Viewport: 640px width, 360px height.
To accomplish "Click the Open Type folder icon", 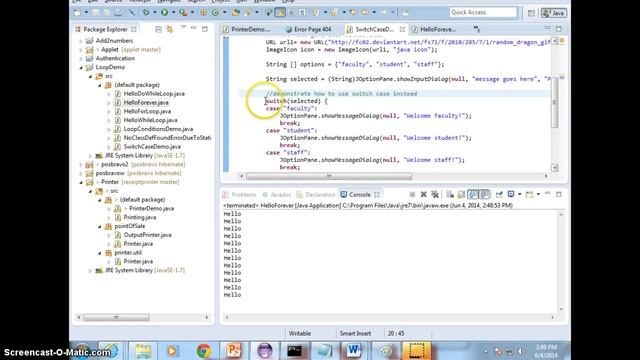I will pos(236,13).
